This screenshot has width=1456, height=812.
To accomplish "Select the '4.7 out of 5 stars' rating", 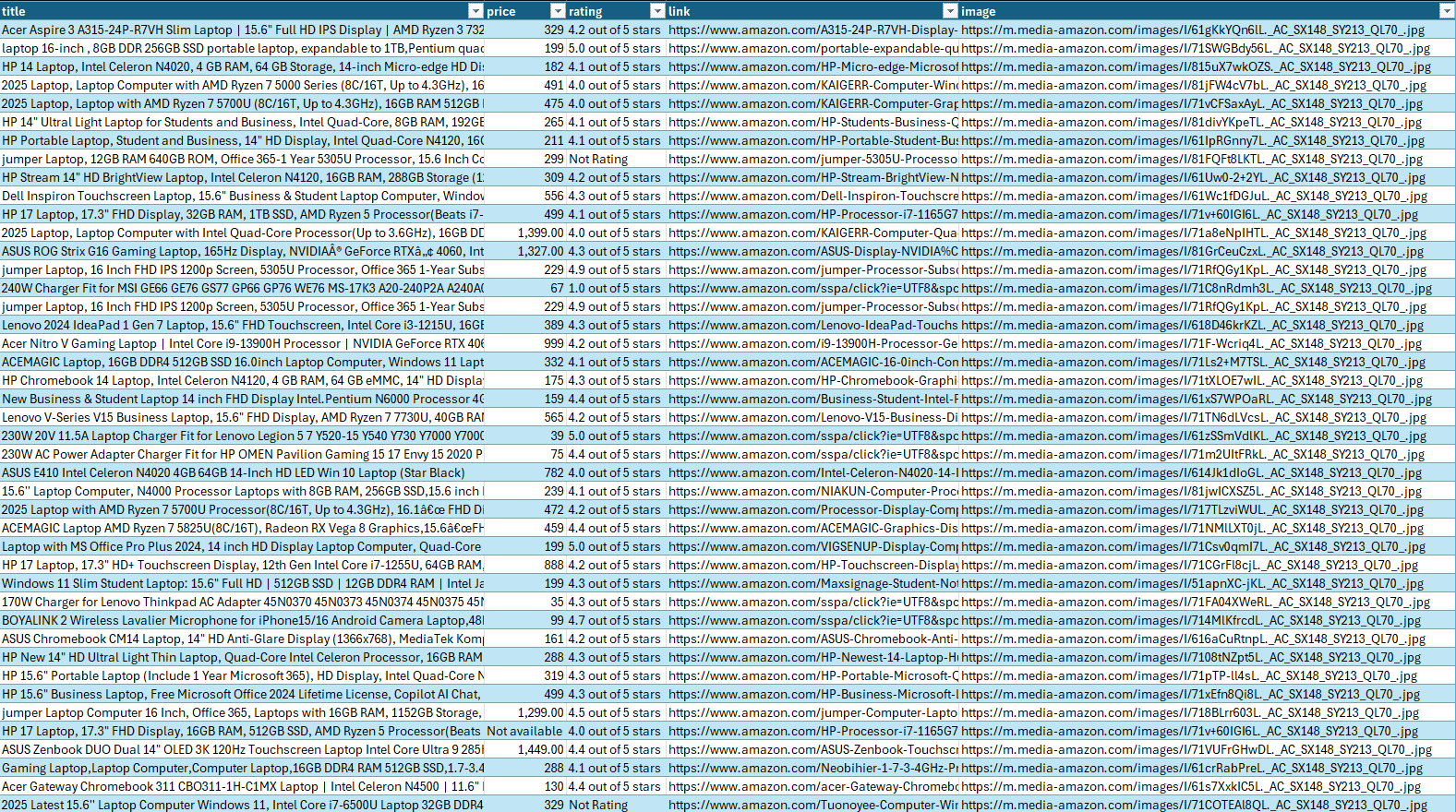I will (616, 620).
